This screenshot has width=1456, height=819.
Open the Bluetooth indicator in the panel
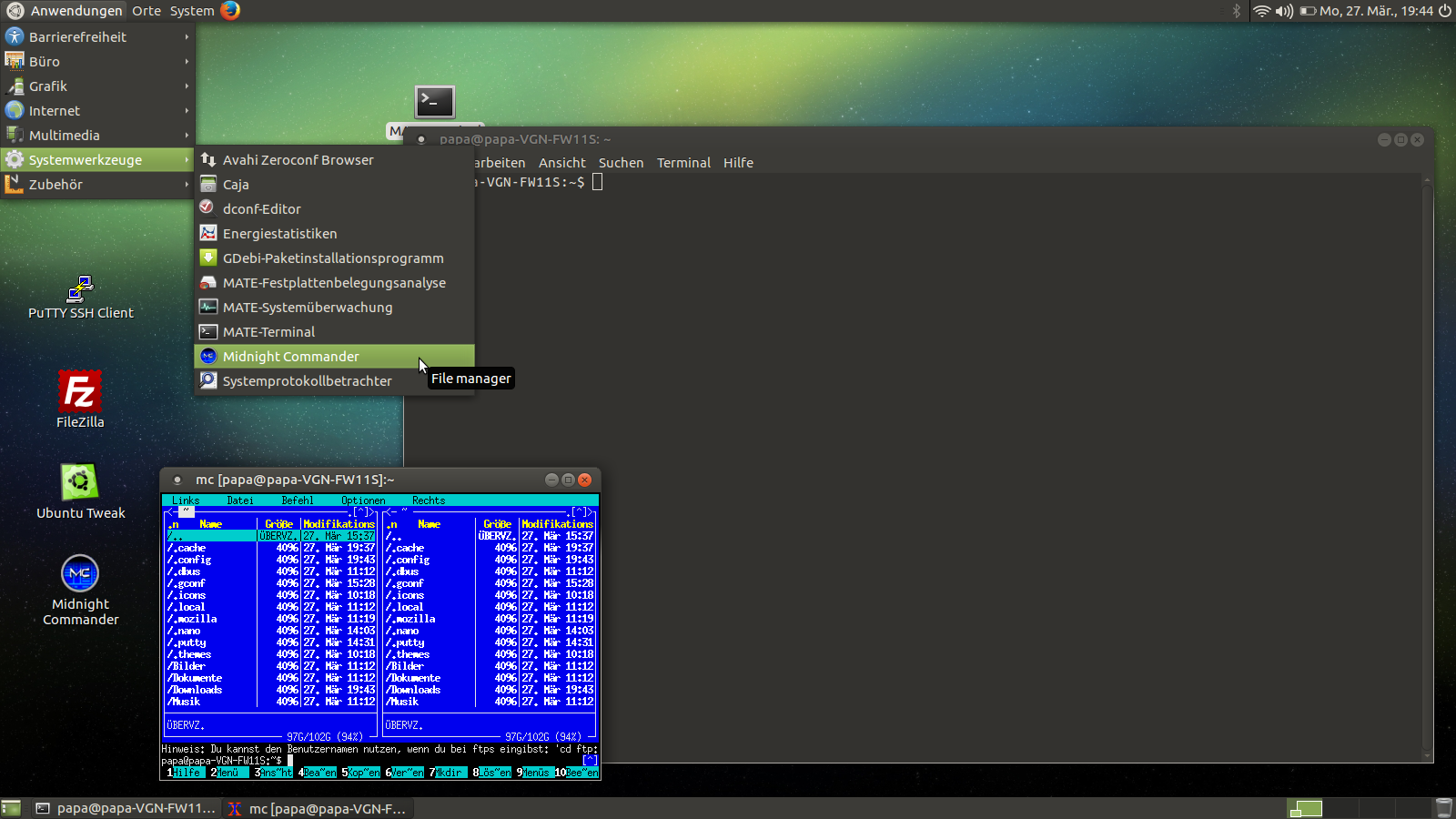1236,11
